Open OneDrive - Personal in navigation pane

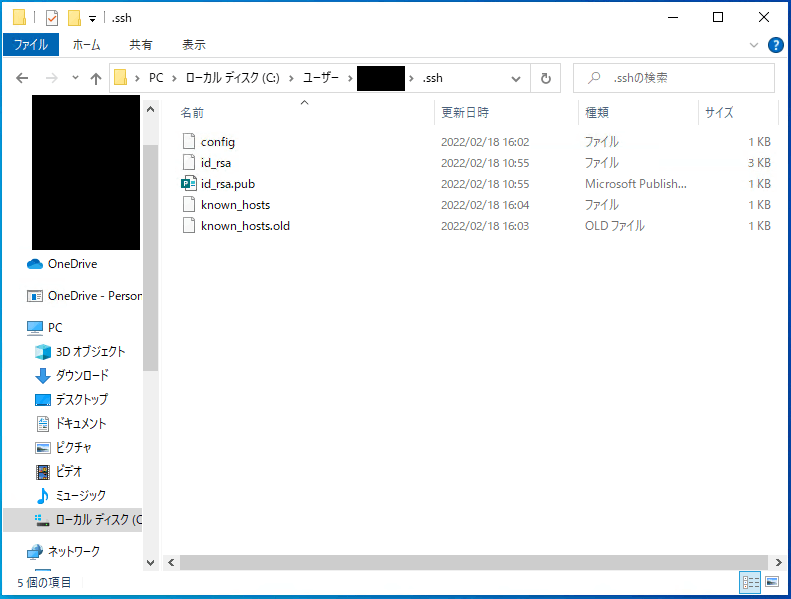pos(84,296)
